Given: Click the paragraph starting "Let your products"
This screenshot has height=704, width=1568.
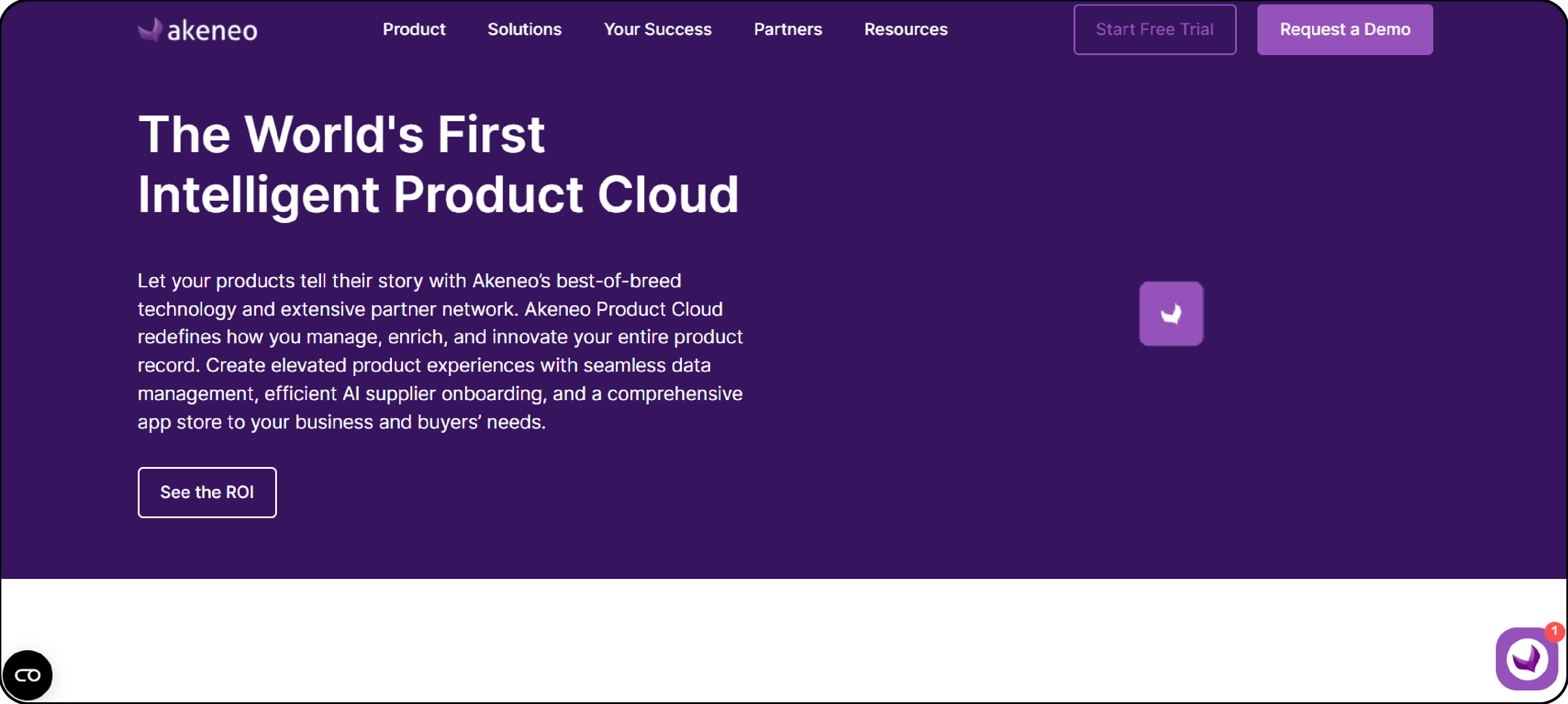Looking at the screenshot, I should pyautogui.click(x=440, y=351).
